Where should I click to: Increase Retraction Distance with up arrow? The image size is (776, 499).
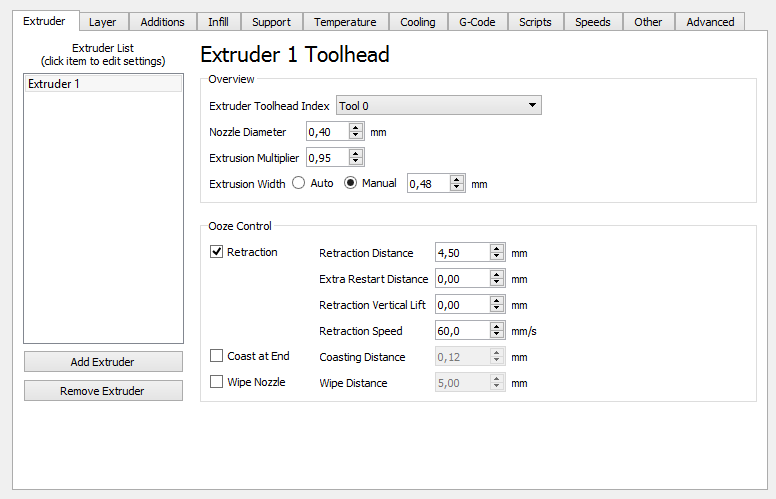[x=497, y=249]
